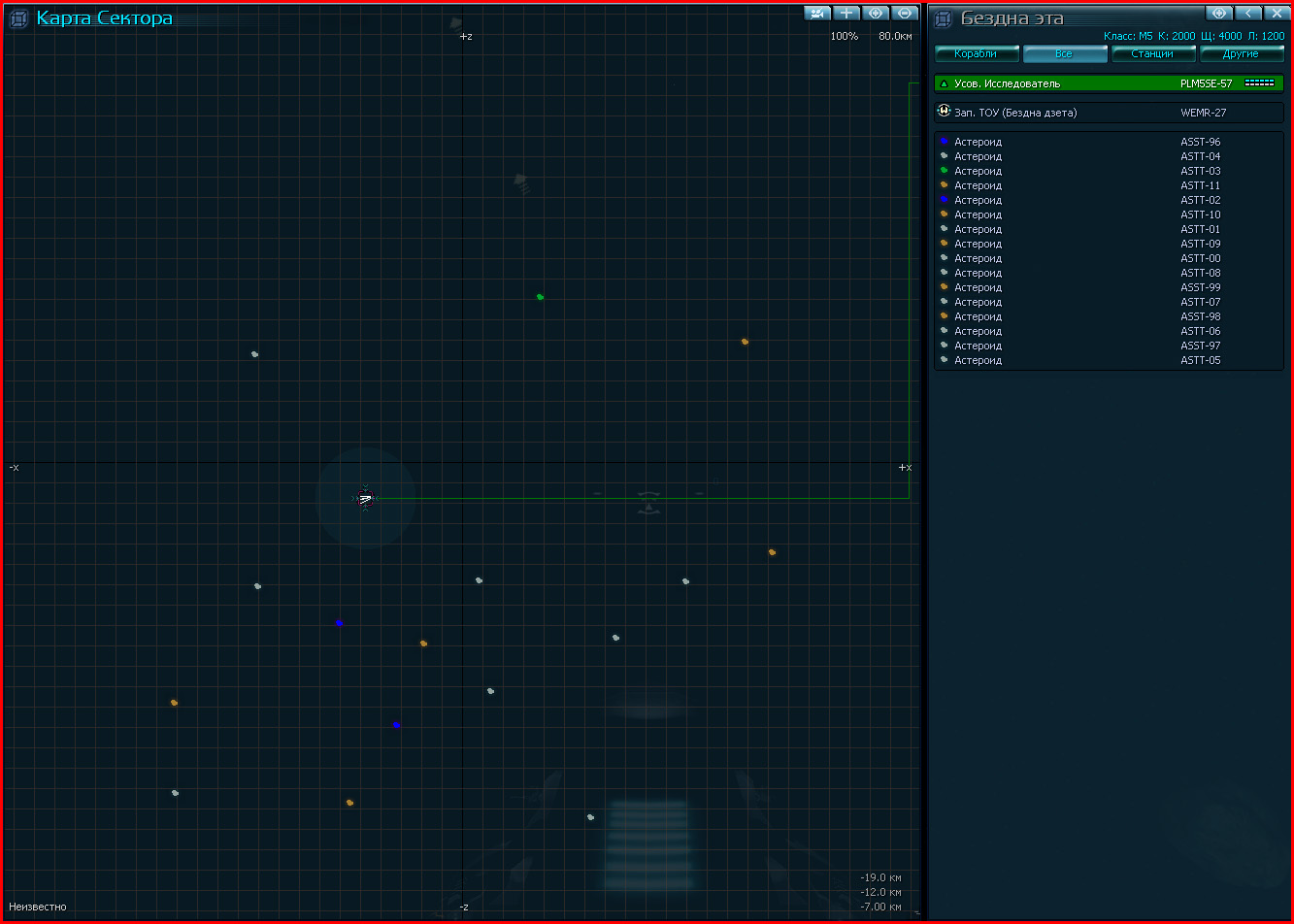The height and width of the screenshot is (924, 1294).
Task: Click the Щ: 4000 shield value
Action: click(x=1222, y=36)
